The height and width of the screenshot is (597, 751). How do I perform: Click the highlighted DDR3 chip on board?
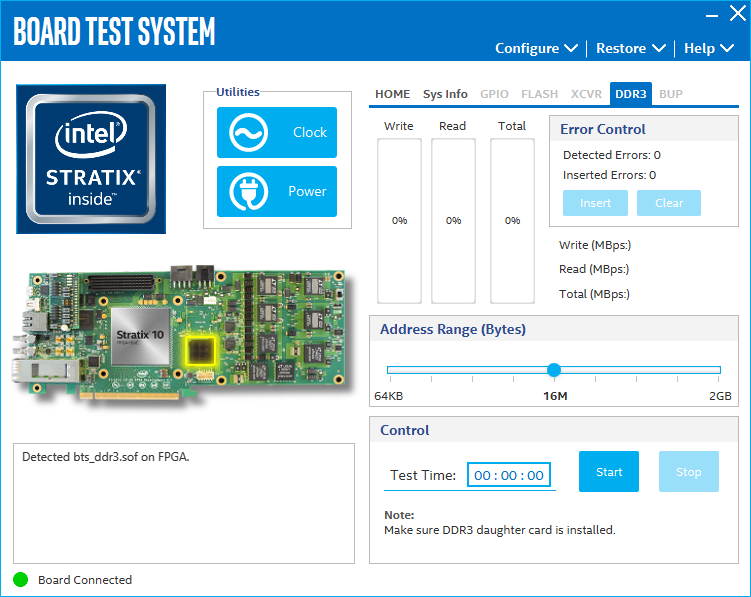(200, 350)
